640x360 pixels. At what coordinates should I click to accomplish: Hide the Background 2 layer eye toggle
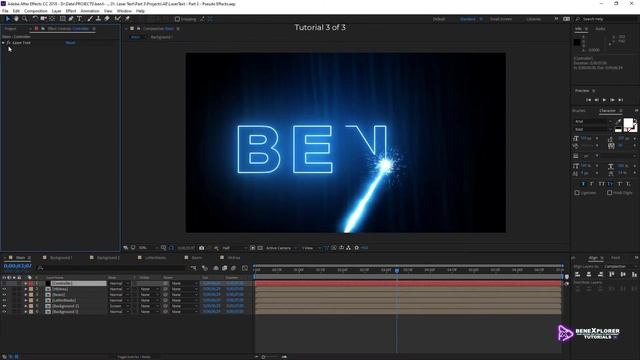(x=4, y=306)
